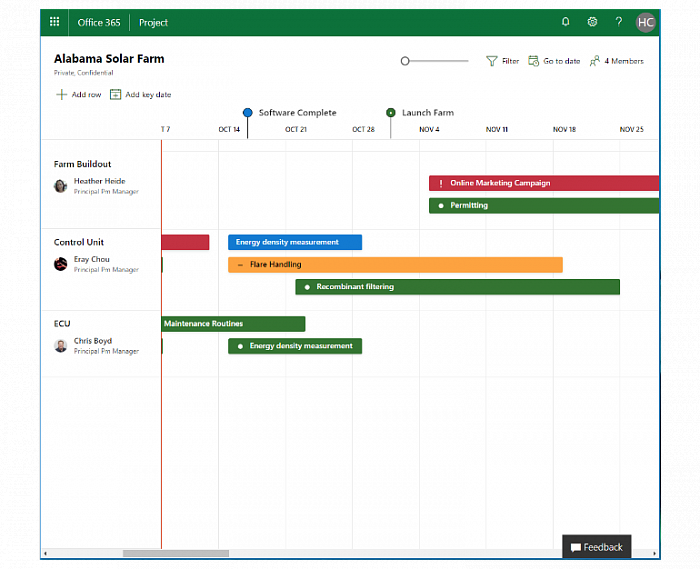The width and height of the screenshot is (700, 569).
Task: Open the Feedback button
Action: point(597,547)
